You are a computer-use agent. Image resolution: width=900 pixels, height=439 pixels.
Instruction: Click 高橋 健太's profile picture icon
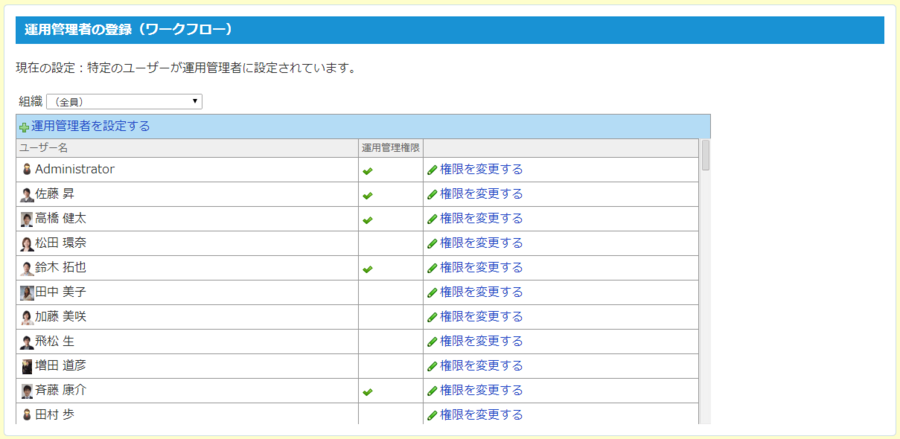[x=27, y=219]
